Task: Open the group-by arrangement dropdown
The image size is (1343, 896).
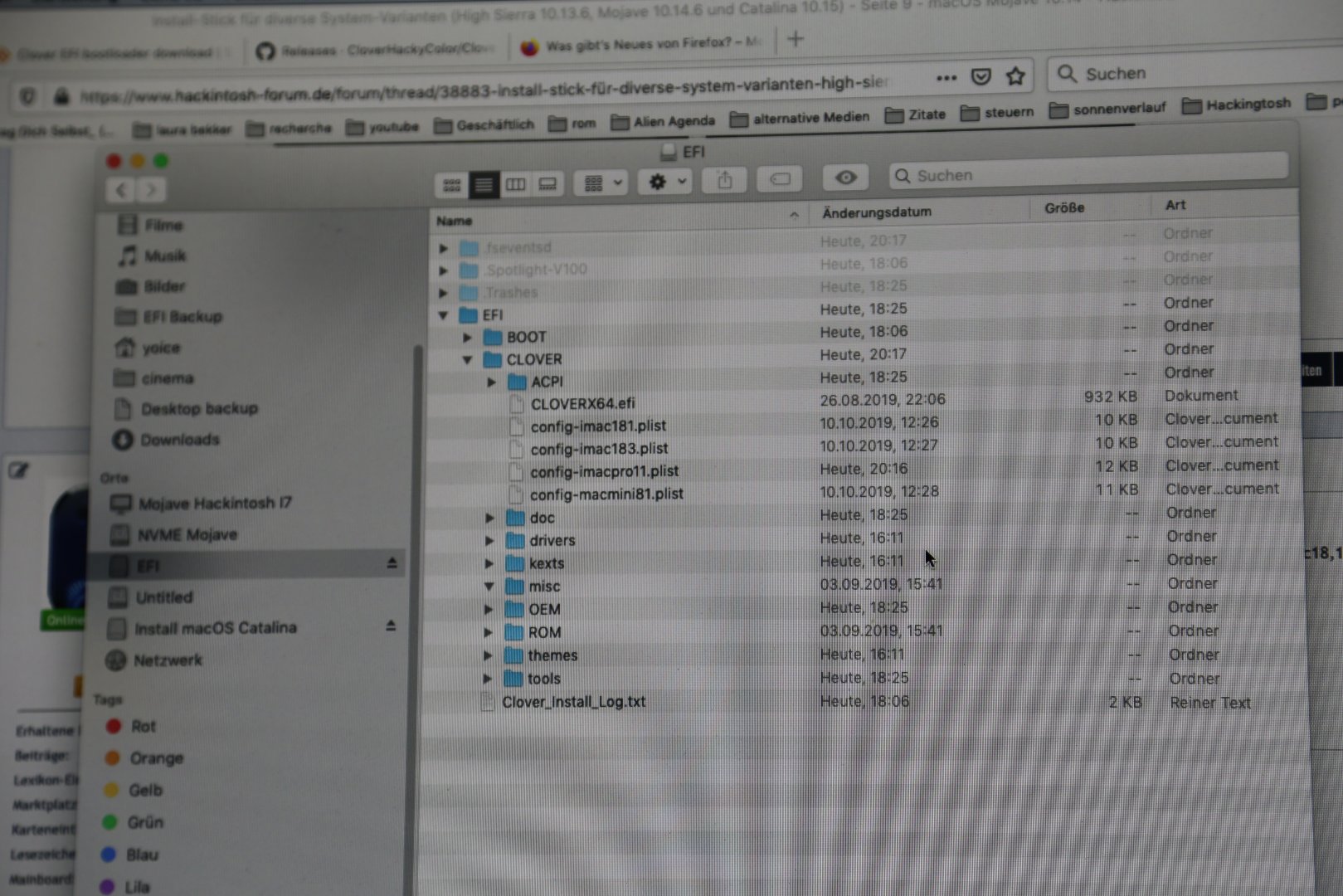Action: [x=602, y=183]
